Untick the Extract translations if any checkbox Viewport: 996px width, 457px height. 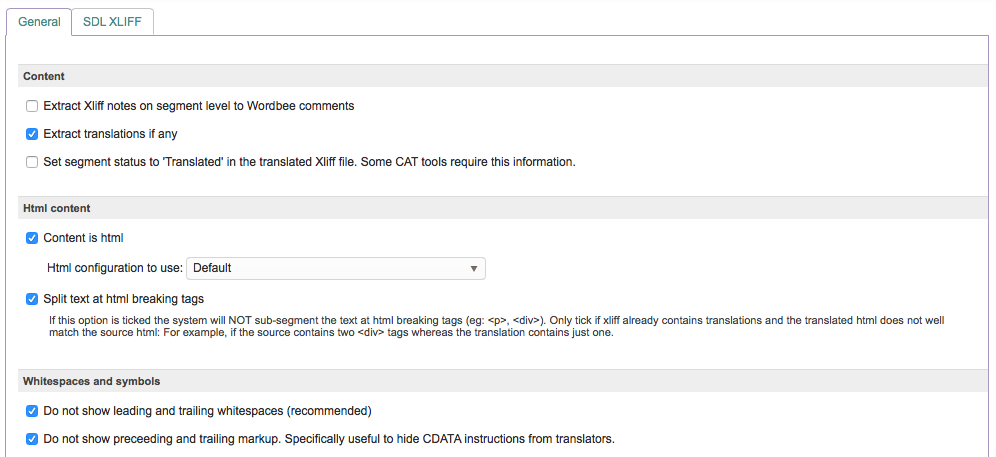[x=32, y=134]
